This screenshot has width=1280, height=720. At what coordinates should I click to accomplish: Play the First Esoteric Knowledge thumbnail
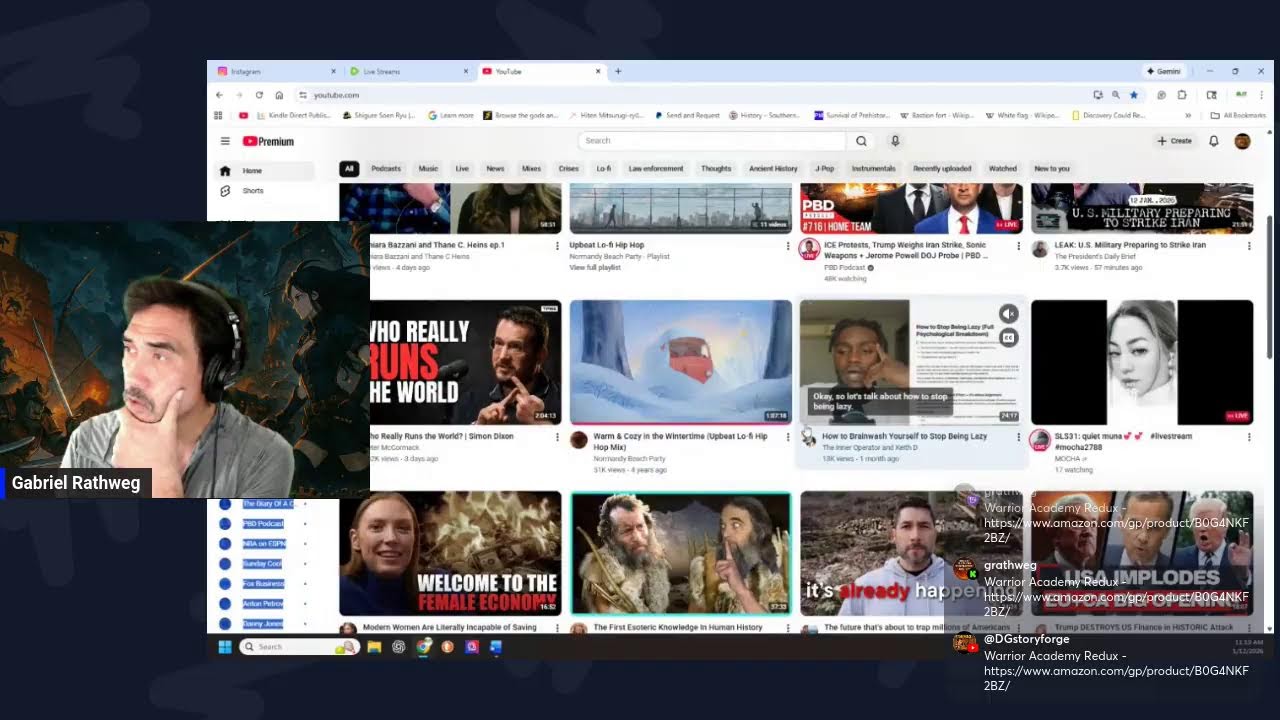[x=681, y=553]
